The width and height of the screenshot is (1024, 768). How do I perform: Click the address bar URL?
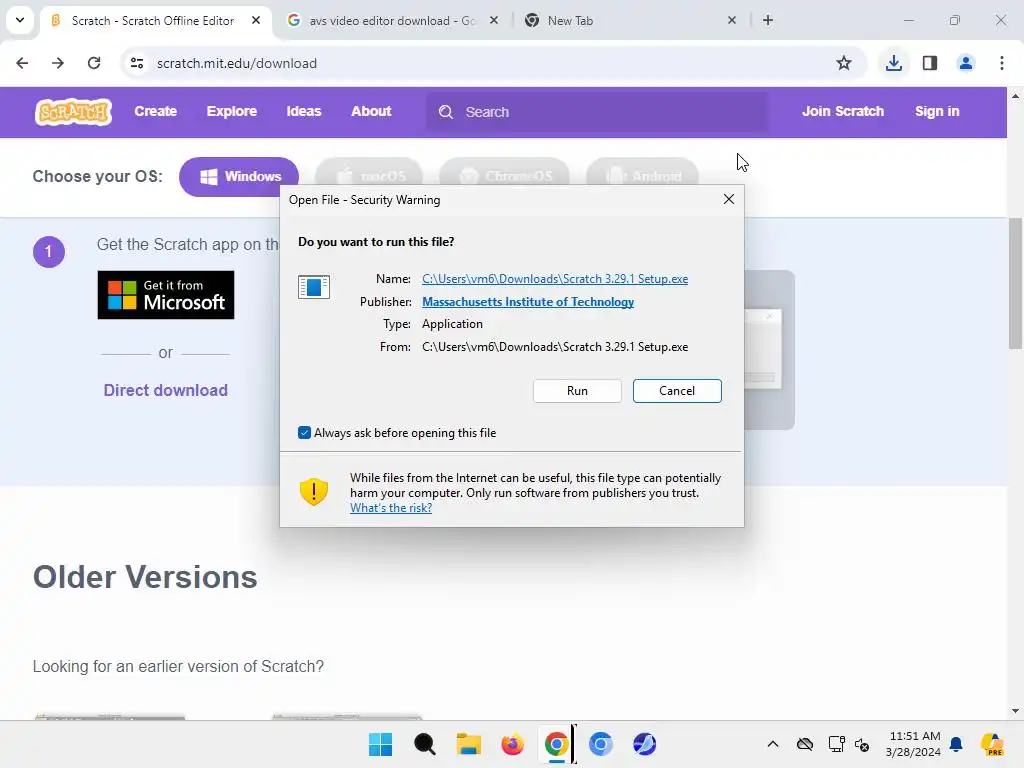237,63
